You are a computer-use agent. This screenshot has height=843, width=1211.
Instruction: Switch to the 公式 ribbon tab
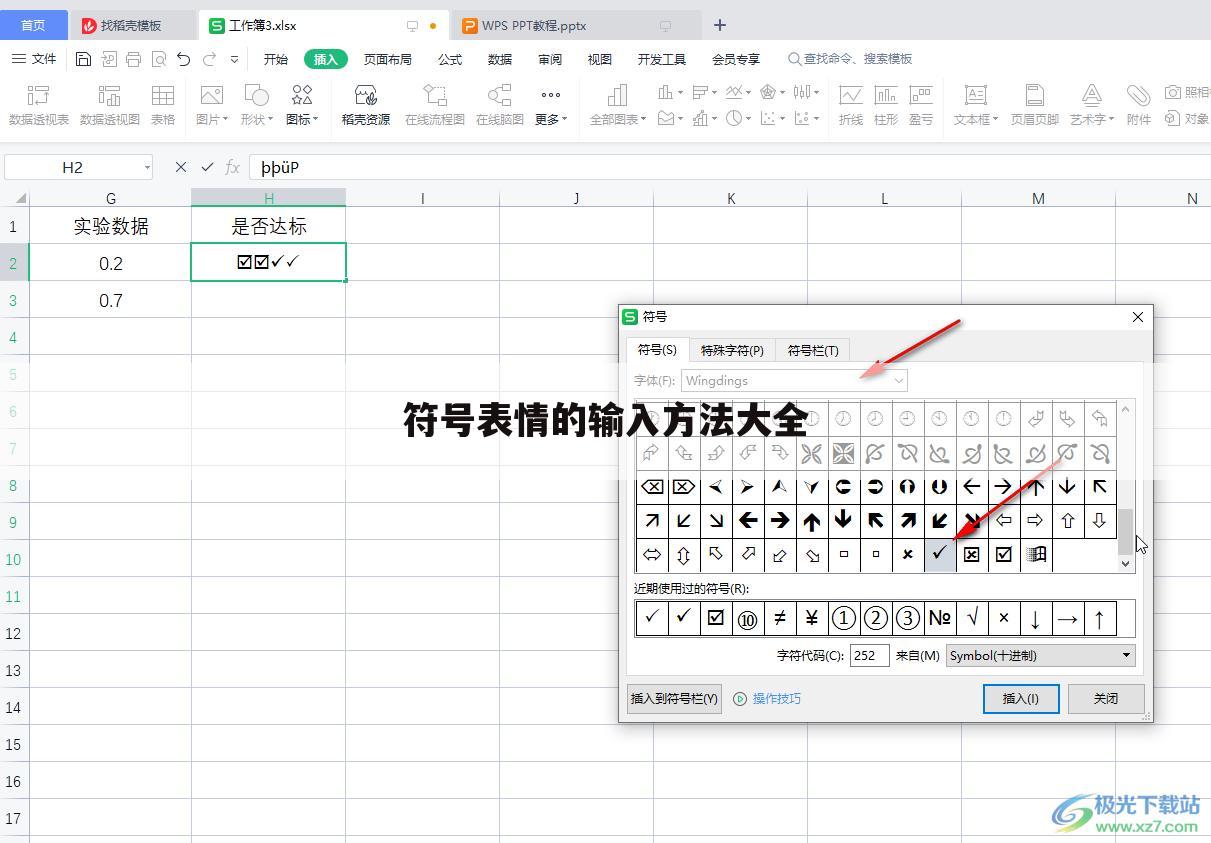click(450, 59)
